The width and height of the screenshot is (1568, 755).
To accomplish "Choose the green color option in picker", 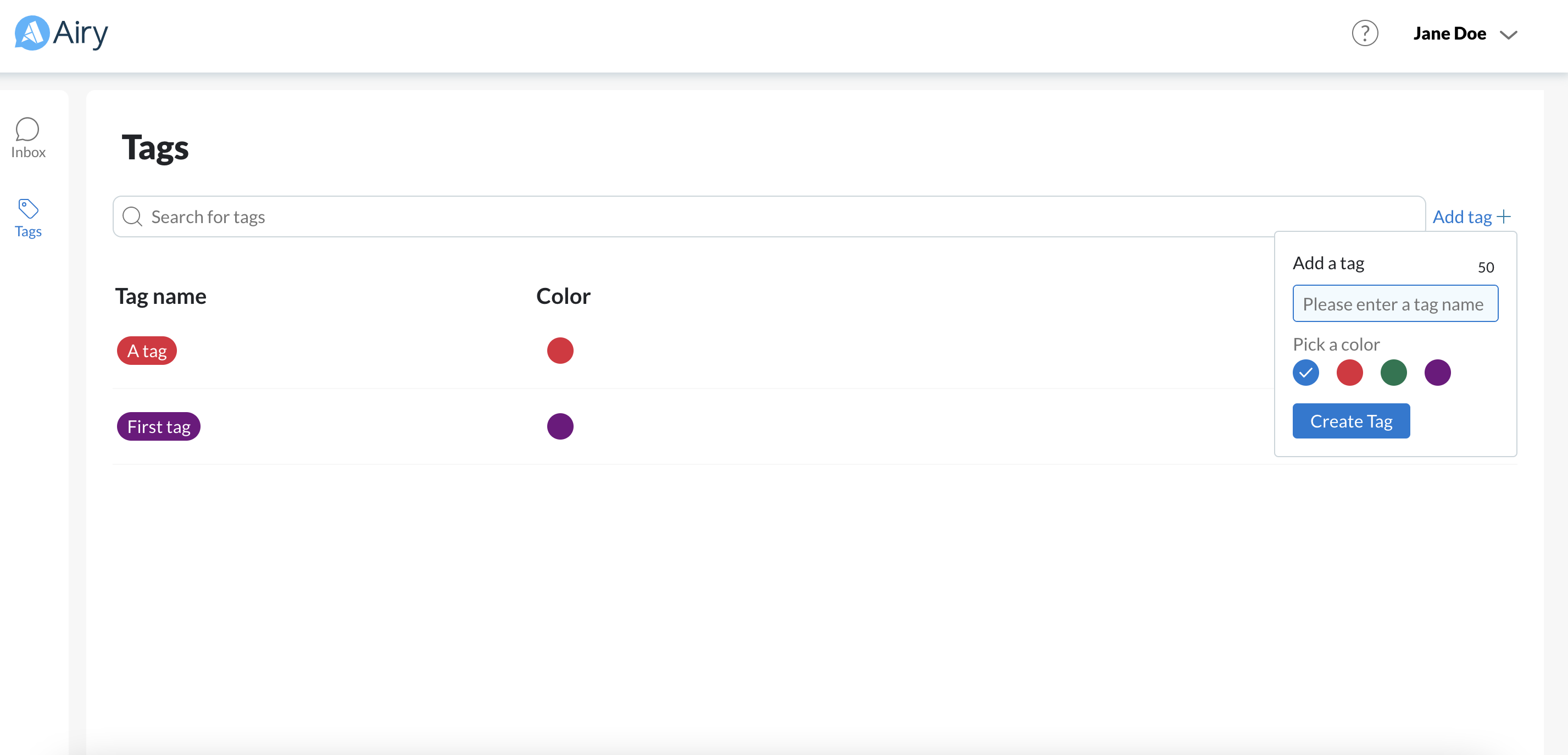I will tap(1393, 373).
